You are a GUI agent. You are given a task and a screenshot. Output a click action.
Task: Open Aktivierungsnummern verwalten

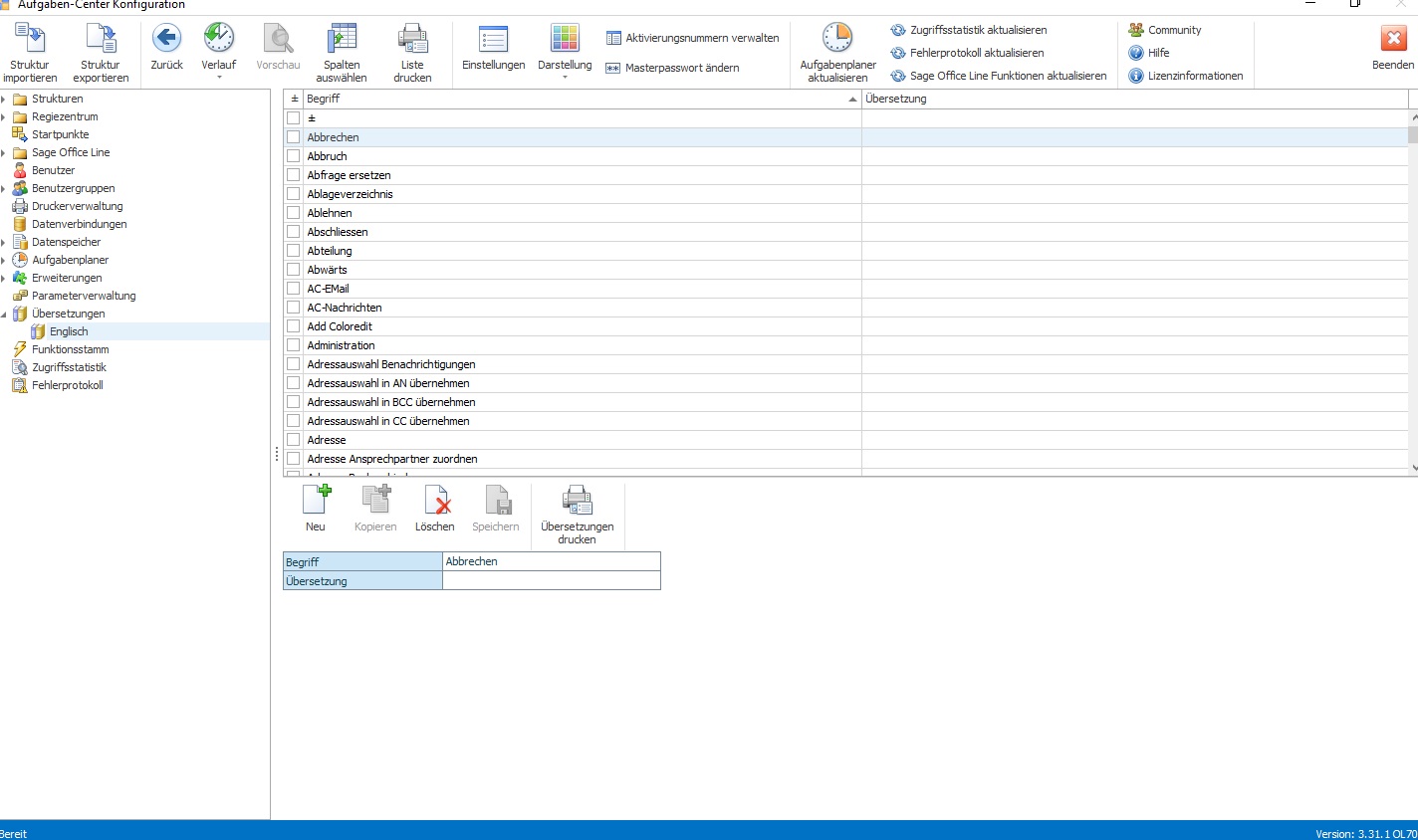tap(692, 38)
